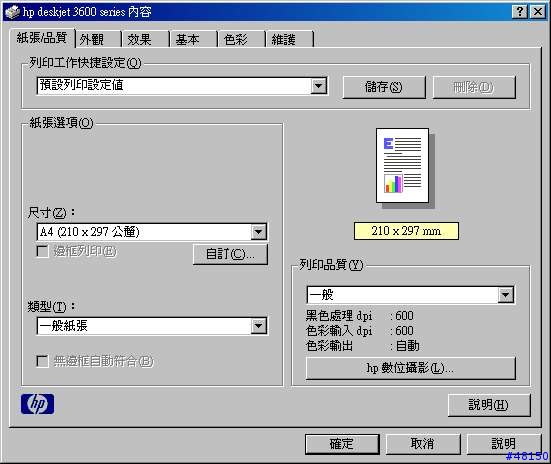Switch to the 紙張/品質 tab

[x=42, y=38]
